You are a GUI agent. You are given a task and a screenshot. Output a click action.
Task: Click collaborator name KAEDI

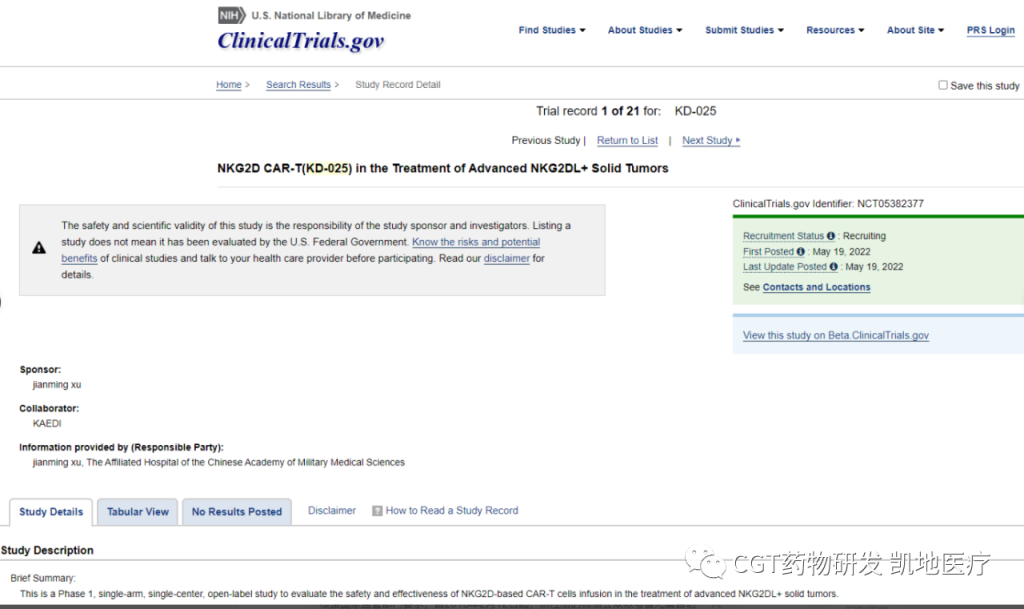pyautogui.click(x=47, y=423)
